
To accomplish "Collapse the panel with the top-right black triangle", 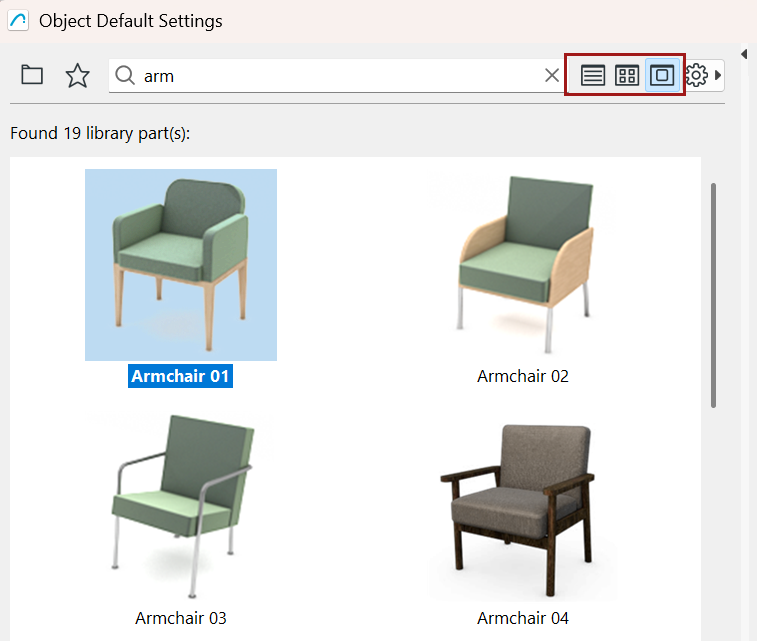I will coord(744,54).
